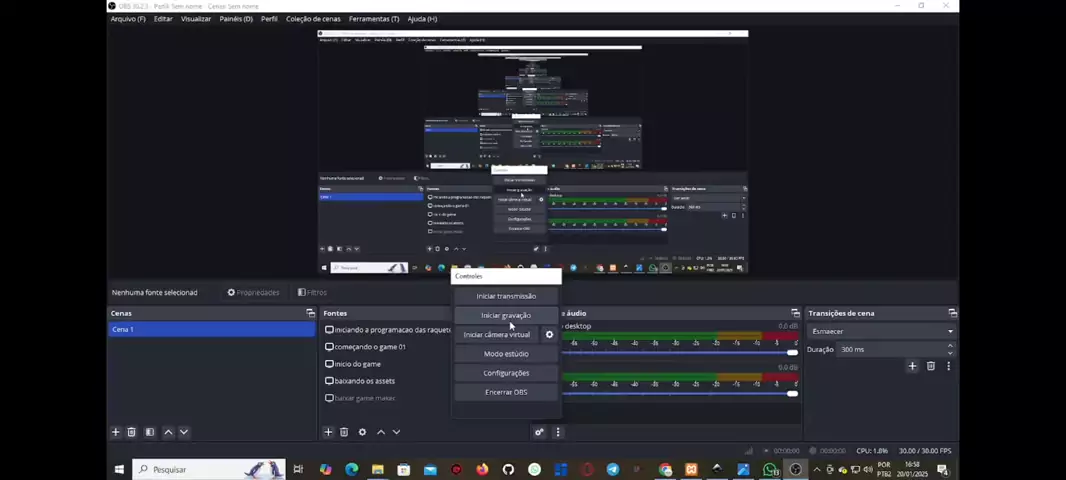Add a new scene with plus icon
Viewport: 1066px width, 480px height.
click(x=116, y=432)
